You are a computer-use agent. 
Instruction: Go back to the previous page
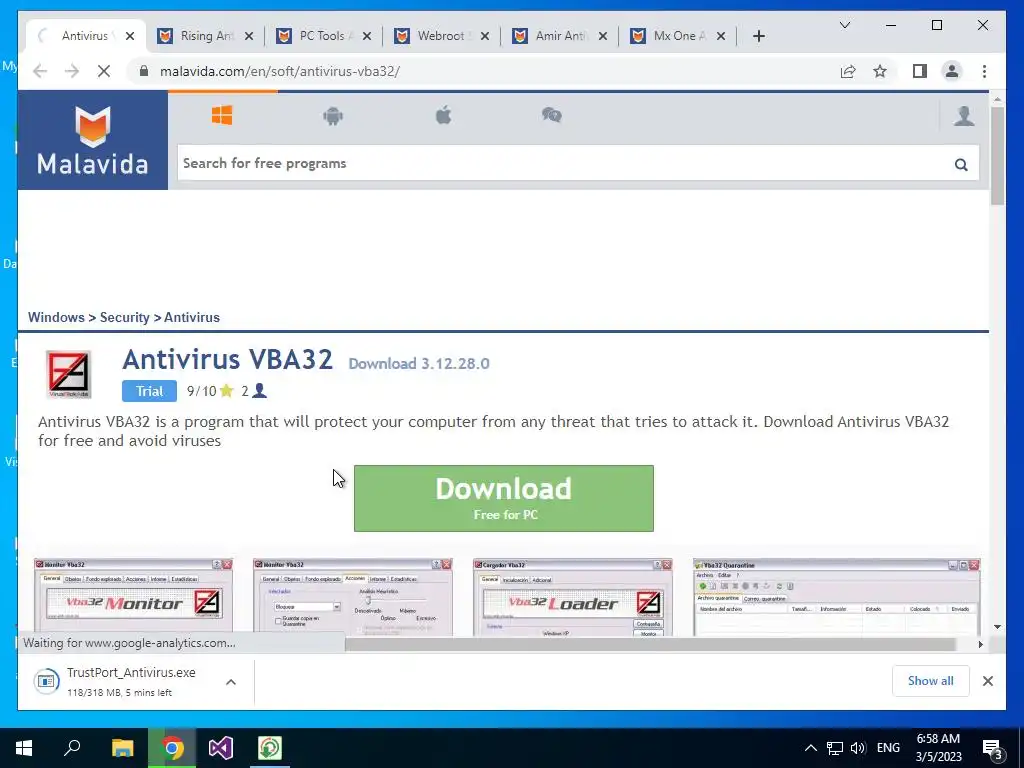(x=40, y=71)
